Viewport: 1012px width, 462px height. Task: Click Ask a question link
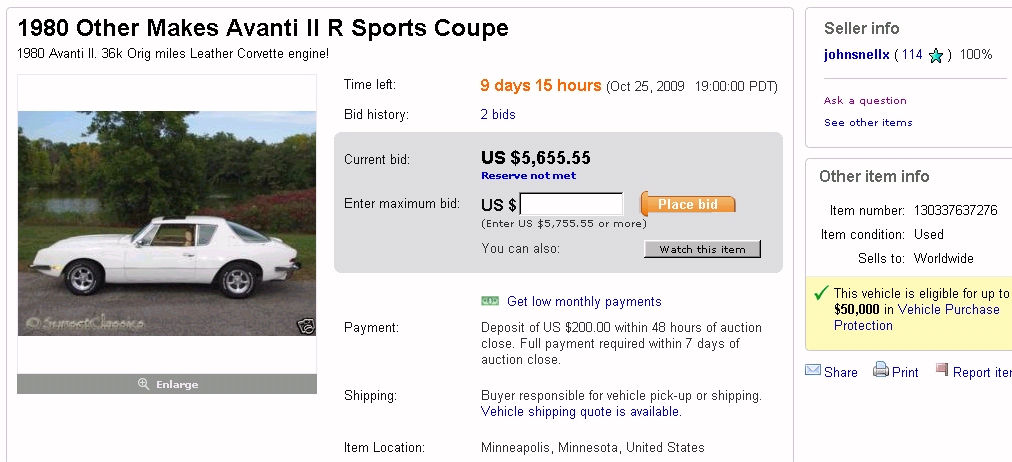pos(865,101)
